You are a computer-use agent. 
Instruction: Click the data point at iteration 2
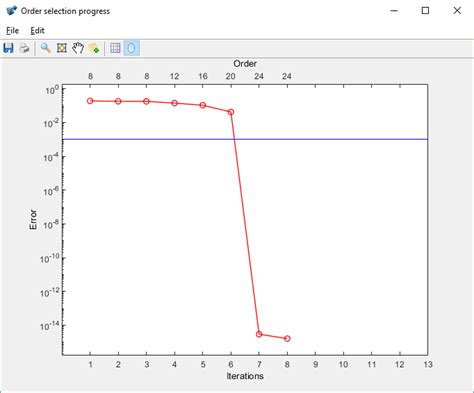click(118, 101)
